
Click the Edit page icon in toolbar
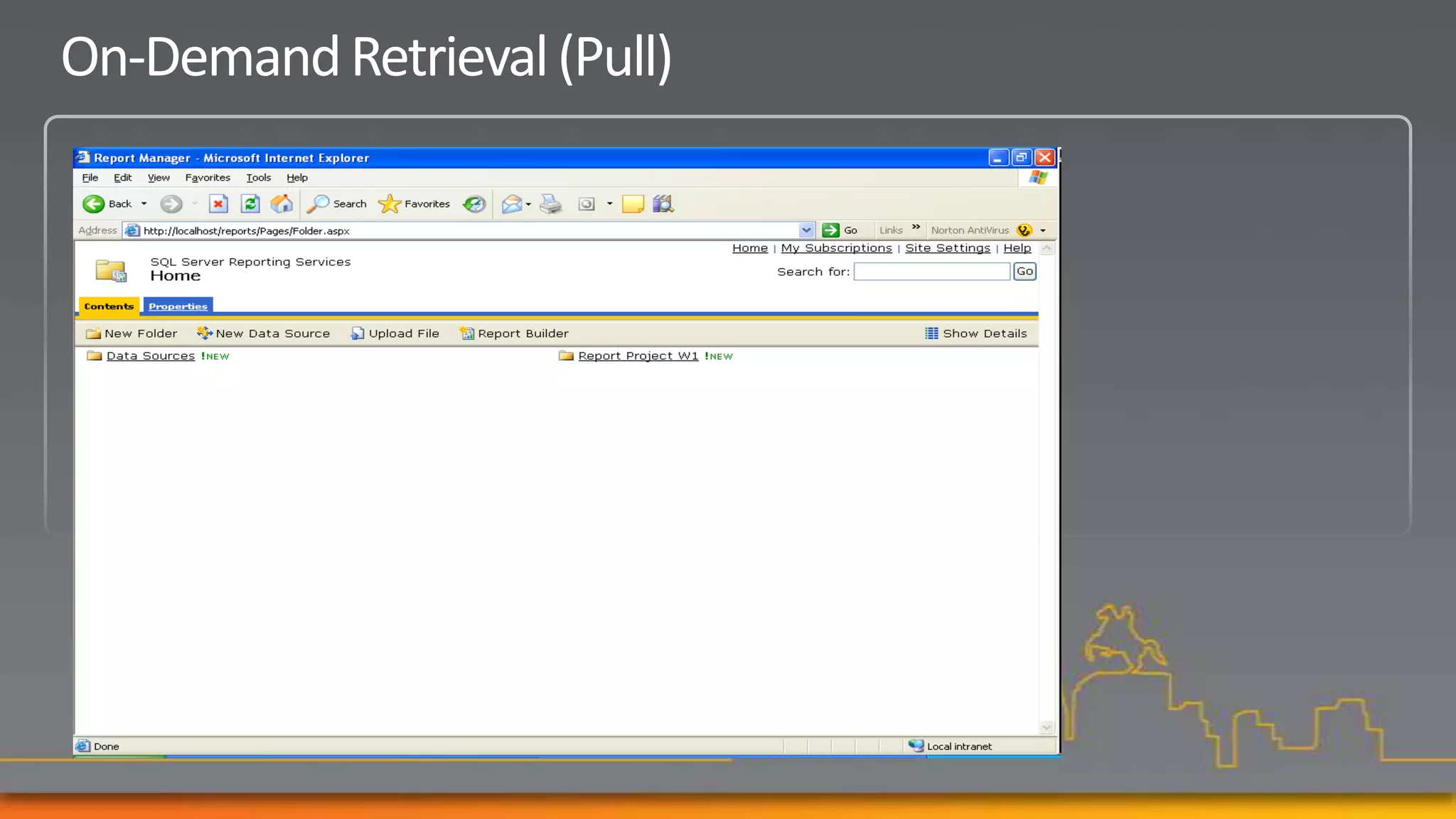tap(587, 205)
